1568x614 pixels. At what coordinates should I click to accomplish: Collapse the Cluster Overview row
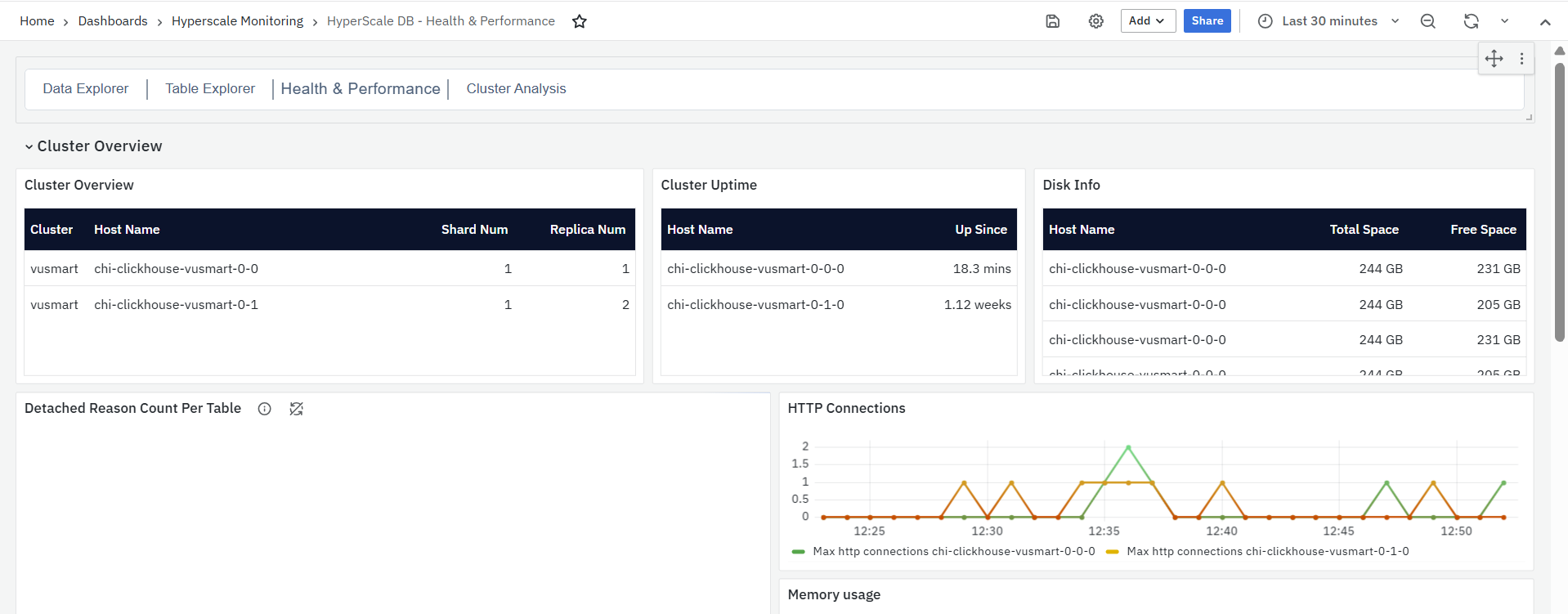(x=29, y=146)
